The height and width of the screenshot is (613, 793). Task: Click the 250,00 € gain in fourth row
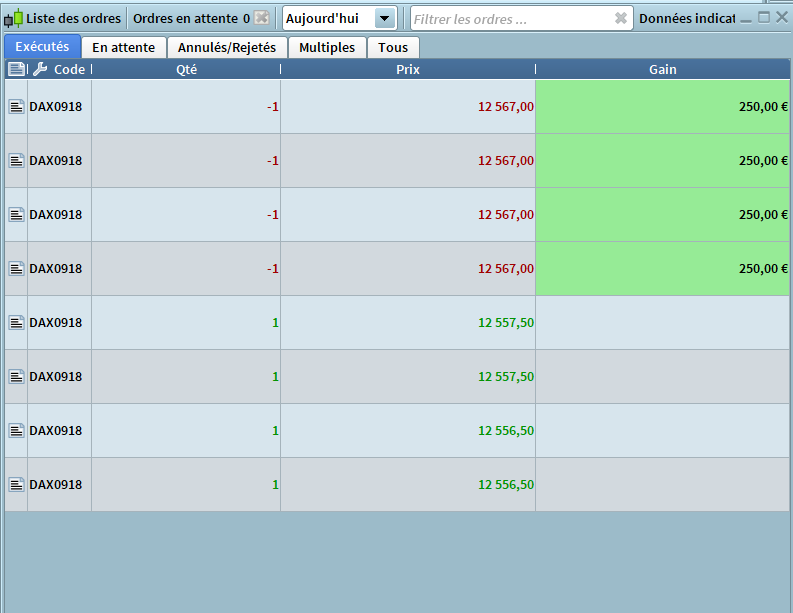(x=763, y=269)
